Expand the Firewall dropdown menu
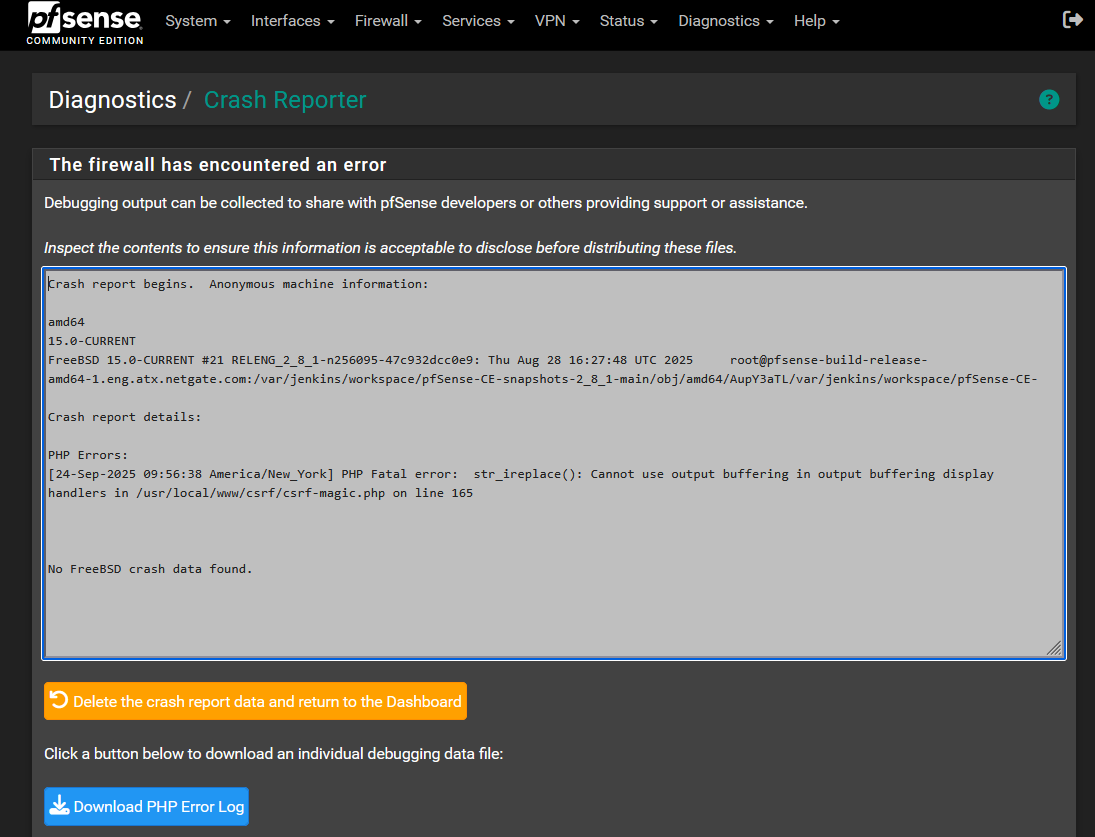This screenshot has height=837, width=1095. coord(388,21)
